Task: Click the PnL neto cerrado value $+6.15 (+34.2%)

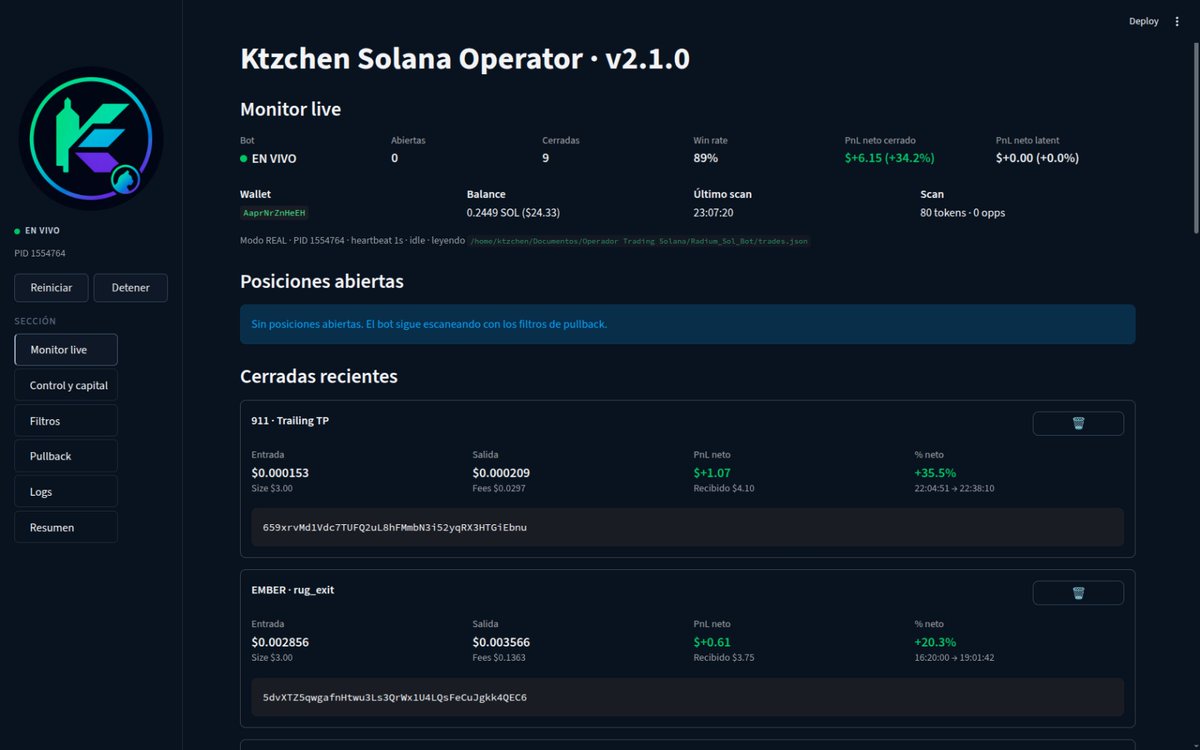Action: coord(889,158)
